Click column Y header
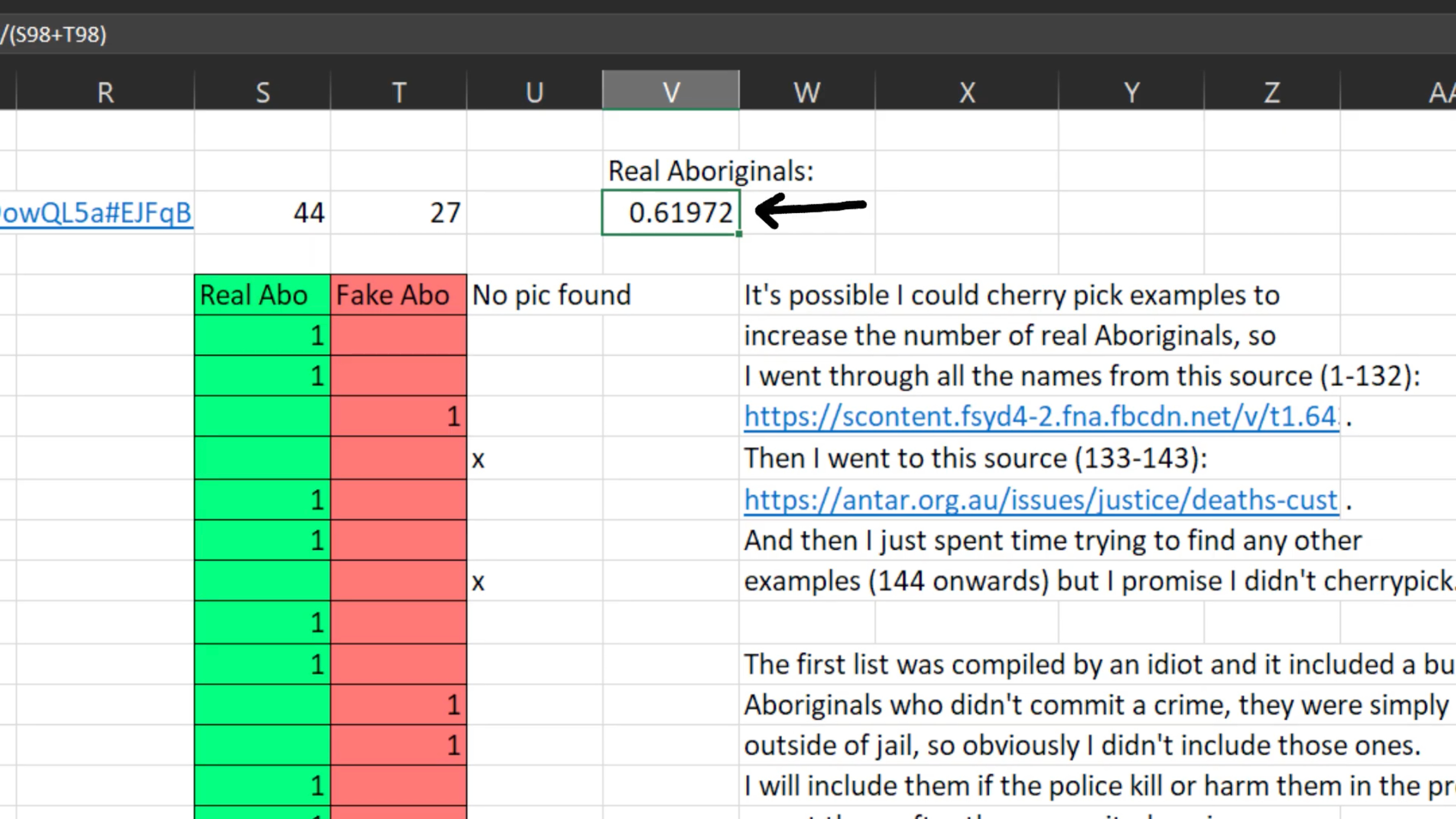The width and height of the screenshot is (1456, 819). point(1131,91)
